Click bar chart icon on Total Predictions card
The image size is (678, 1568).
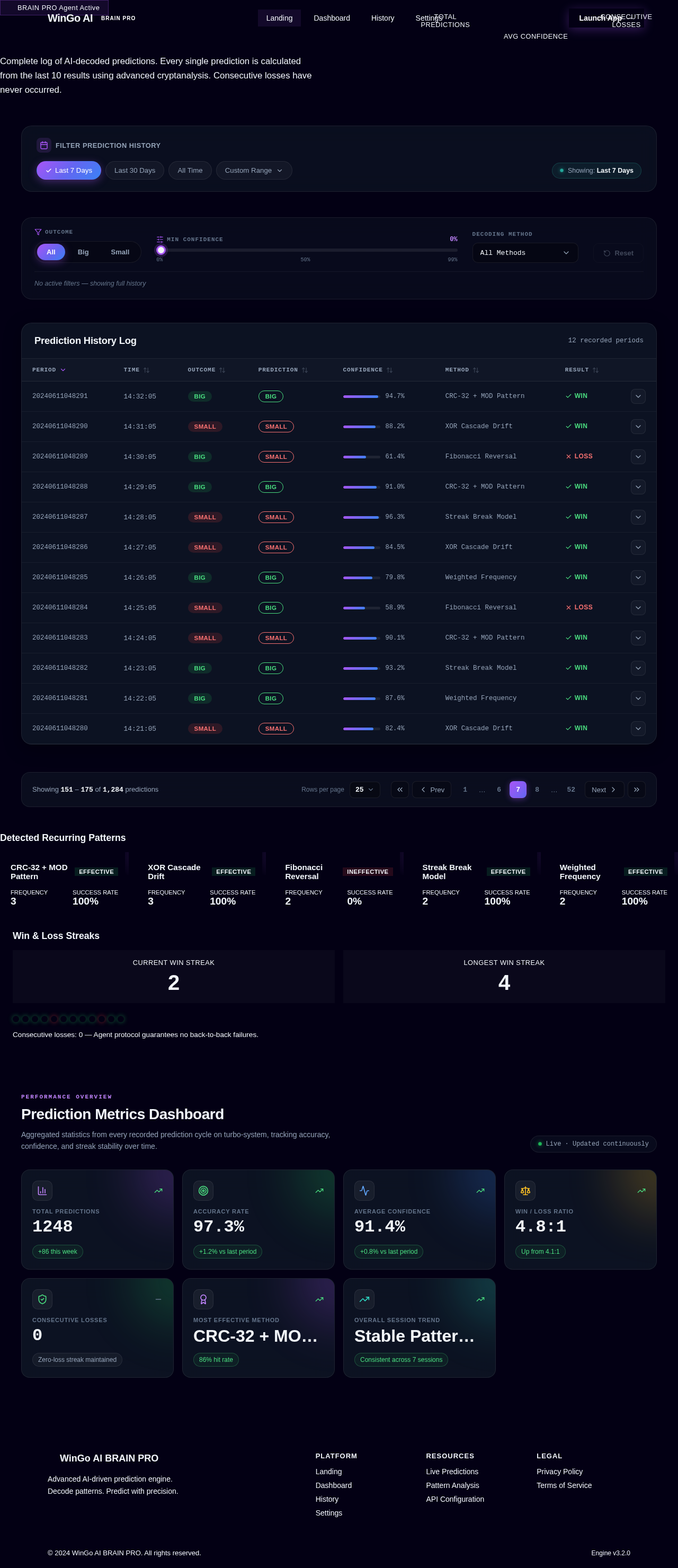[42, 1191]
